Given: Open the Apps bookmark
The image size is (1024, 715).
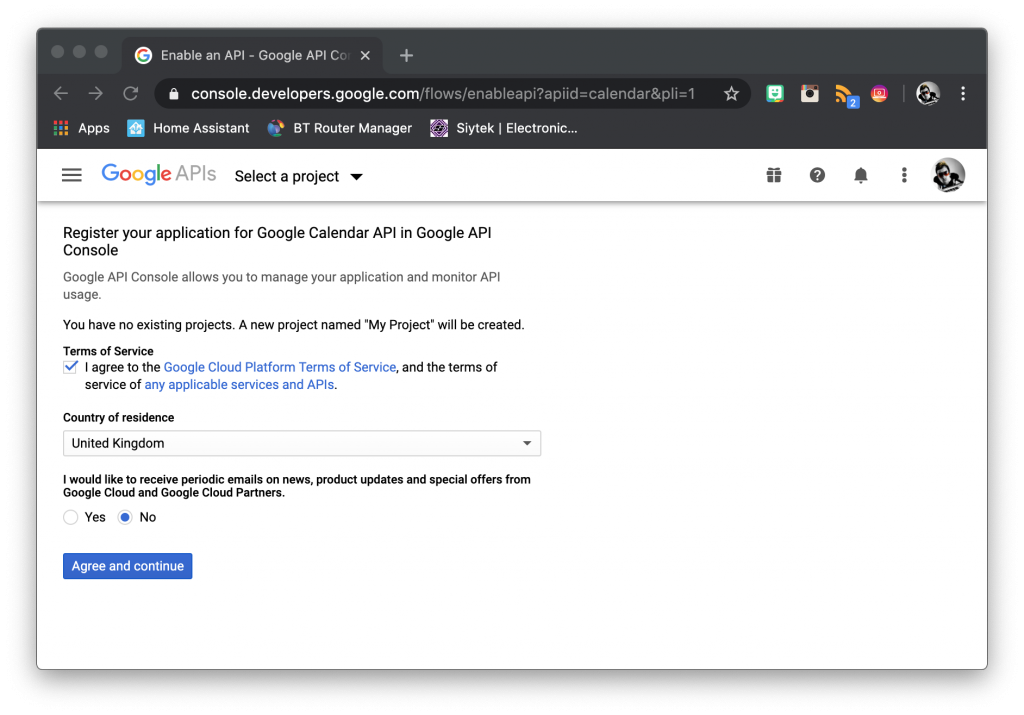Looking at the screenshot, I should click(82, 128).
